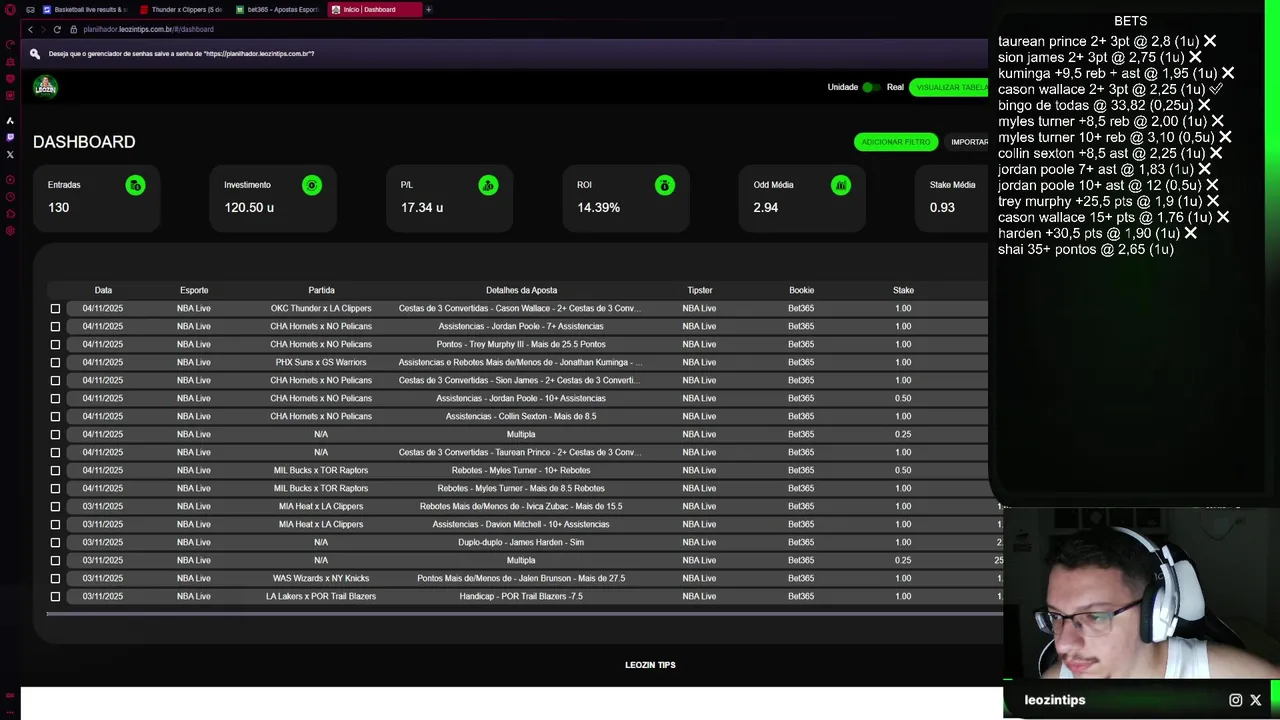Viewport: 1280px width, 720px height.
Task: Click the LEOZIN TIPS footer text
Action: [650, 665]
